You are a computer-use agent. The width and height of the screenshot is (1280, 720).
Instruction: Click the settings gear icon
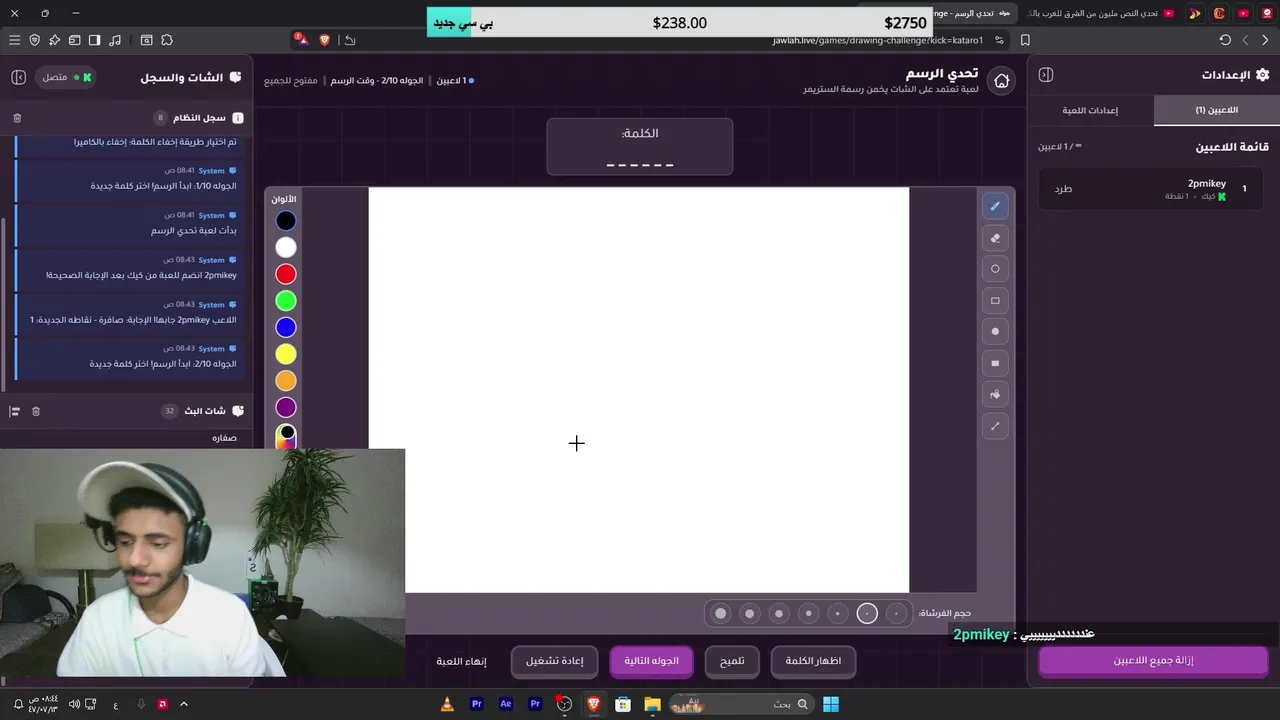pos(1262,75)
